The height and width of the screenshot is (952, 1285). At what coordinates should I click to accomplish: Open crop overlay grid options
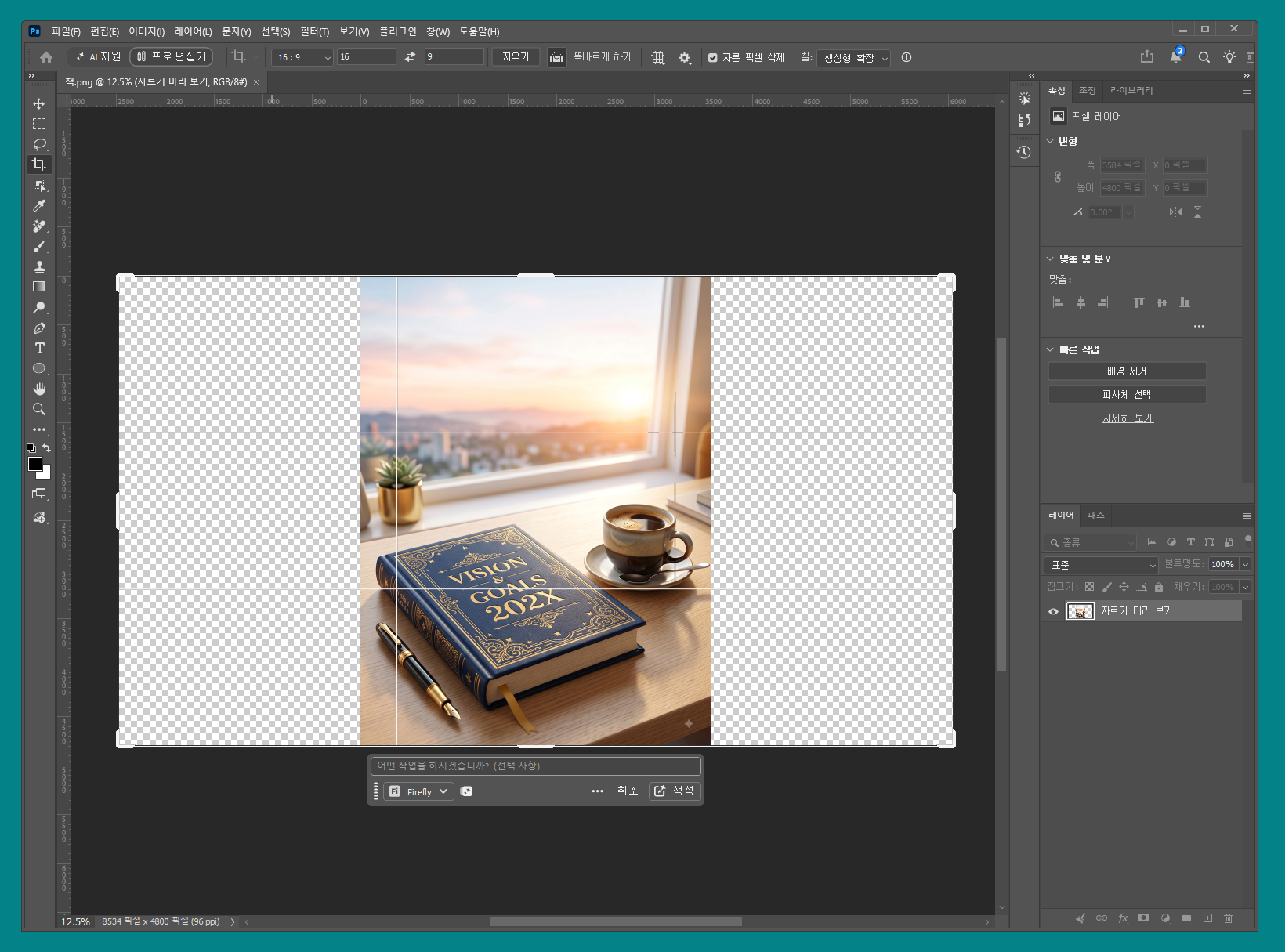click(658, 57)
